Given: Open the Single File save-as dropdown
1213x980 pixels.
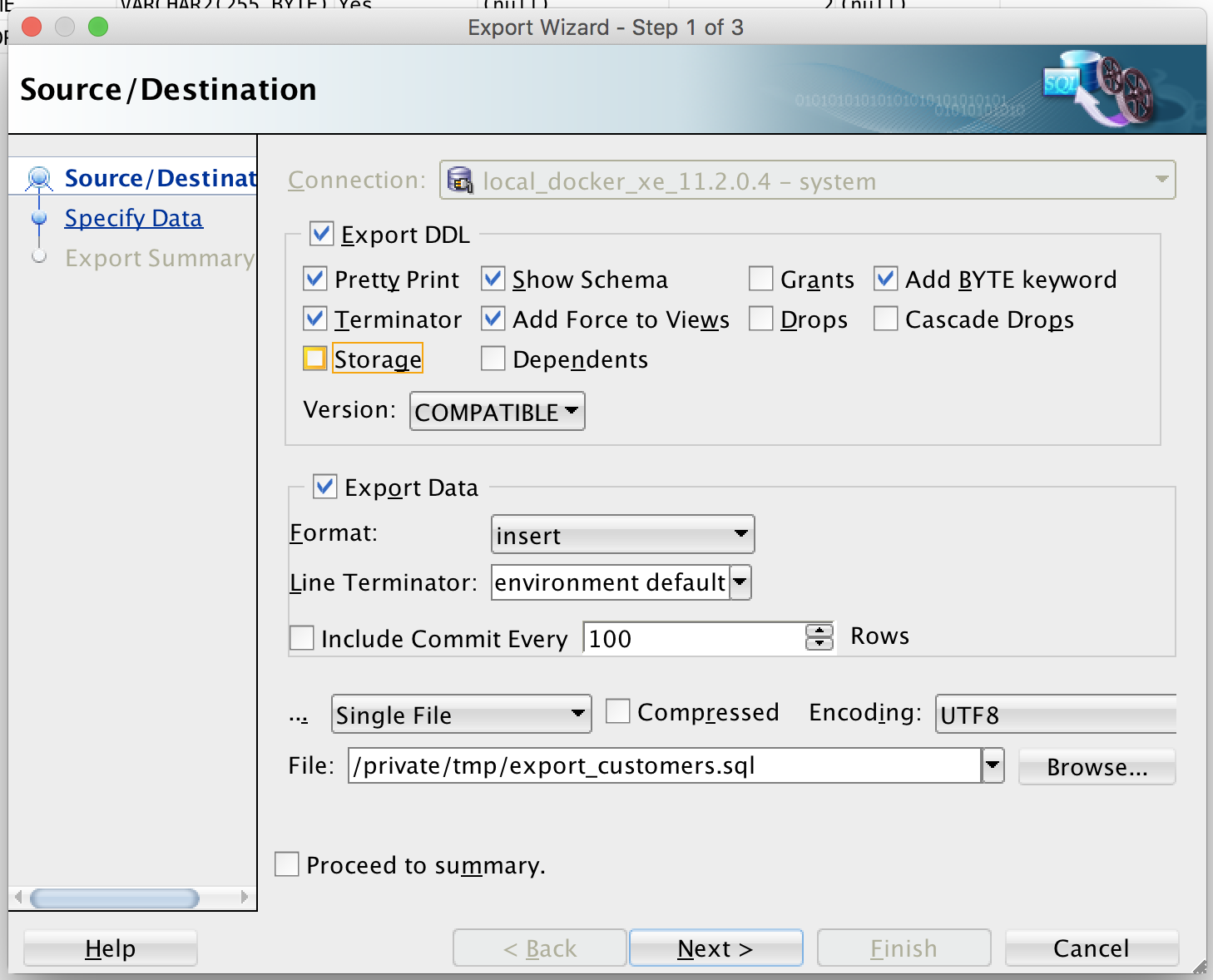Looking at the screenshot, I should pos(461,715).
